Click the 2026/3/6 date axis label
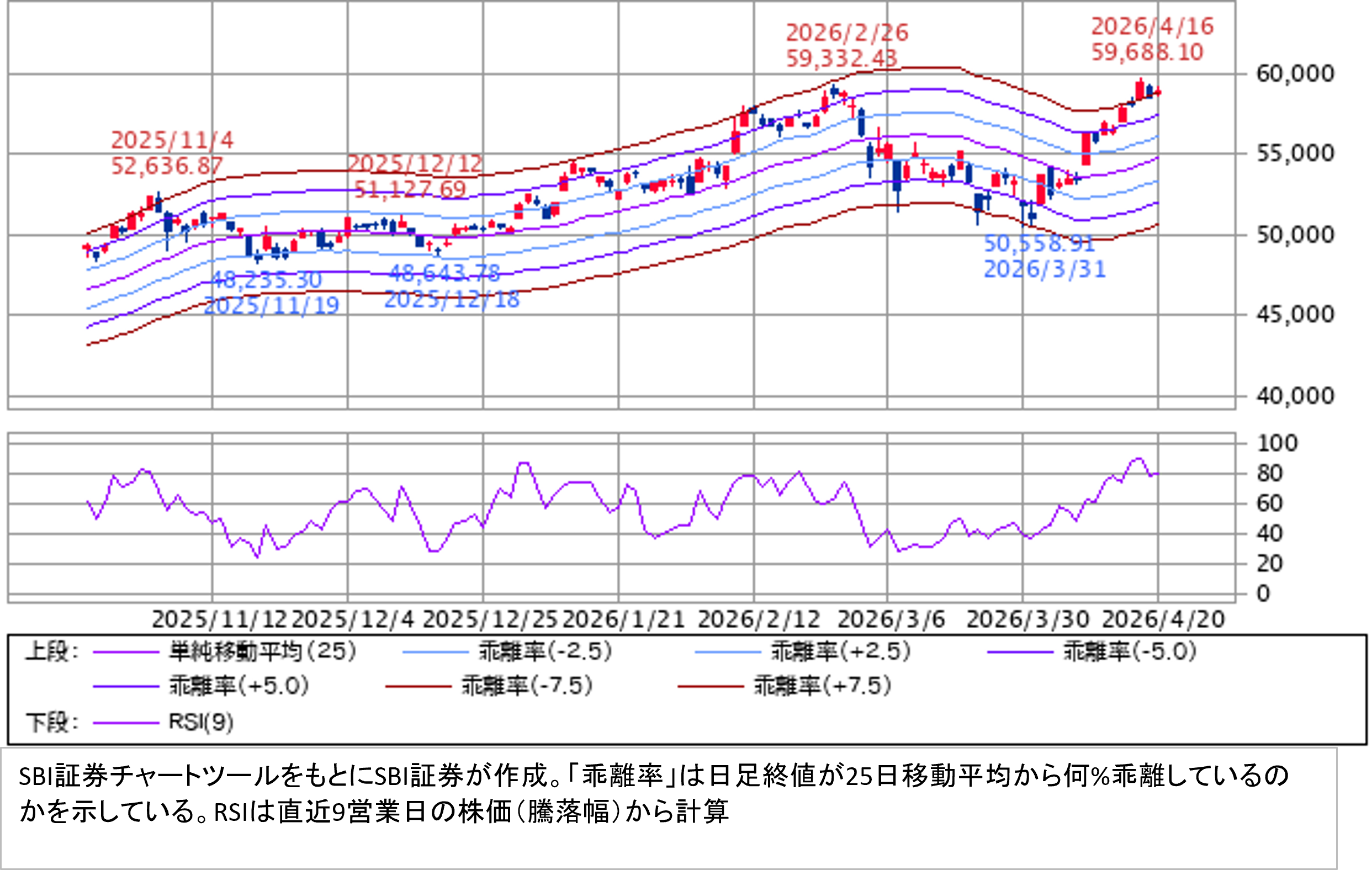Image resolution: width=1372 pixels, height=870 pixels. 891,619
